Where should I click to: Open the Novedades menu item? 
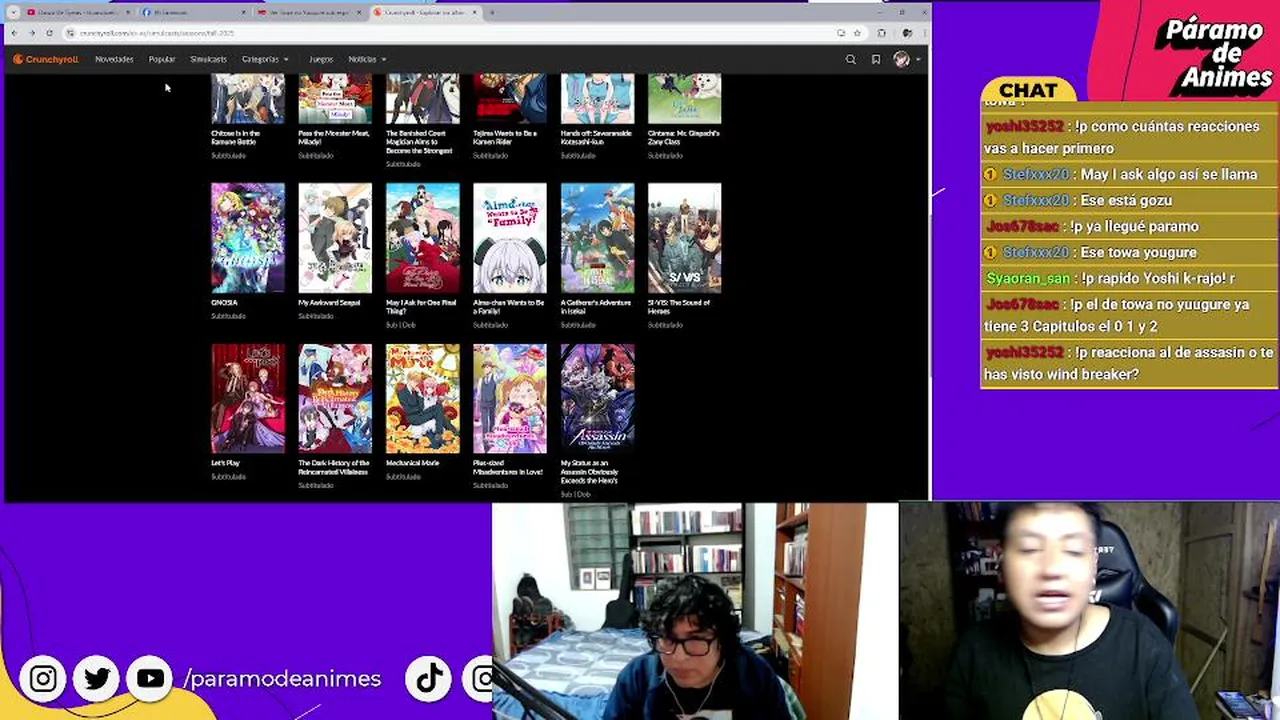pos(114,59)
